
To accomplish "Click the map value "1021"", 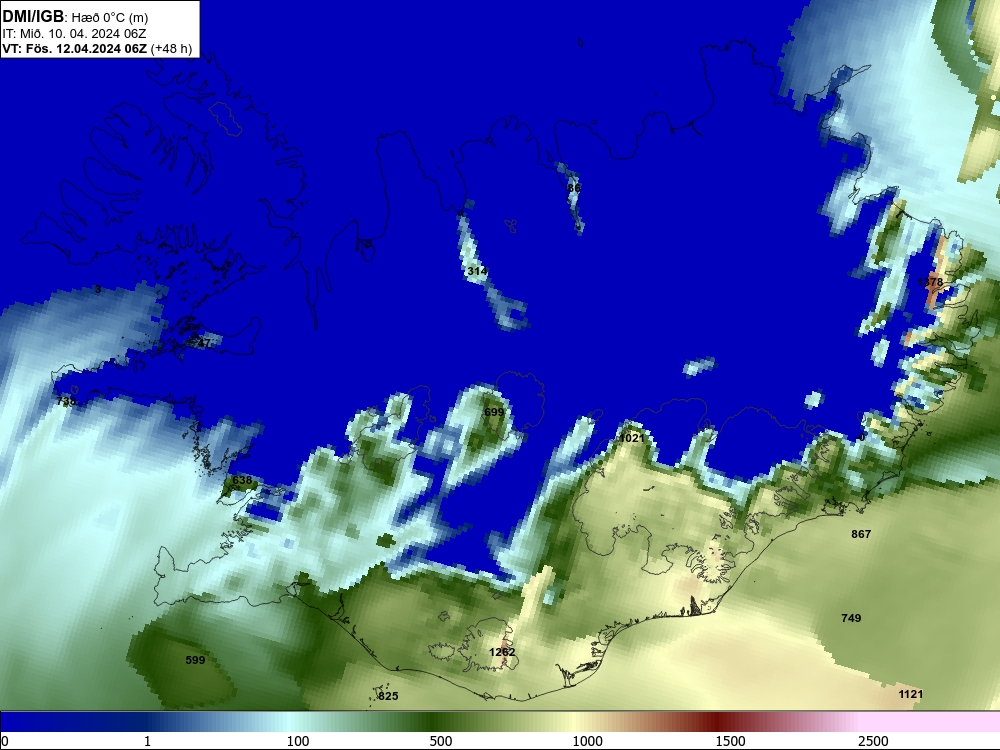I will [x=631, y=438].
